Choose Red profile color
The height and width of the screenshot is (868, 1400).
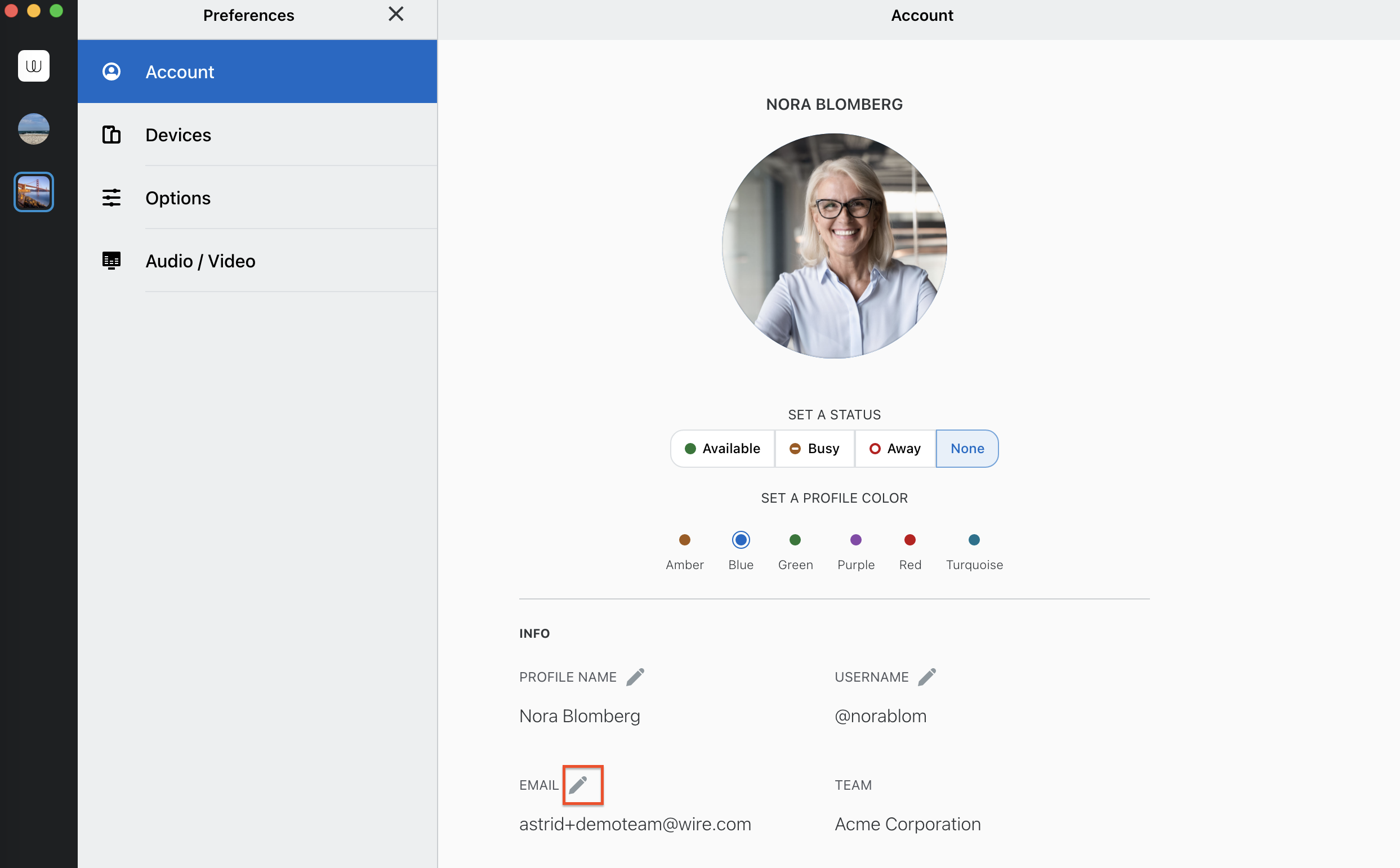pos(909,551)
